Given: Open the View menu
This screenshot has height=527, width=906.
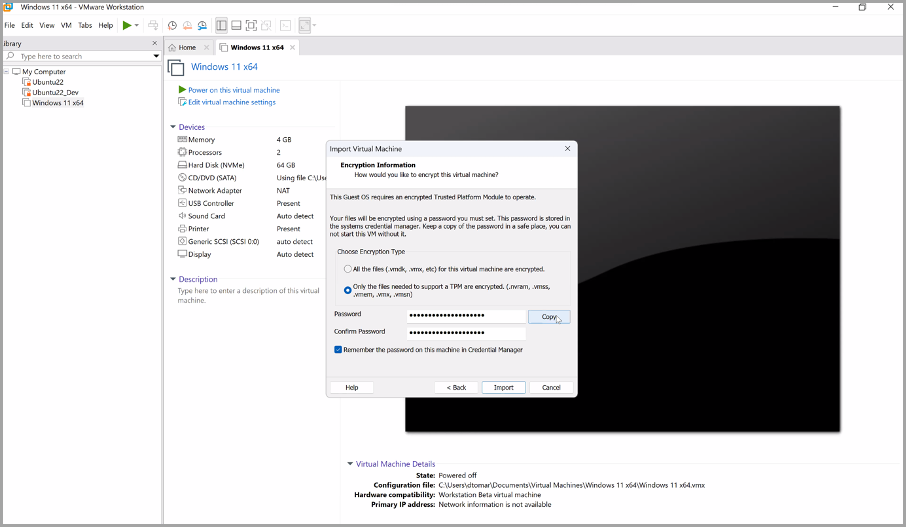Looking at the screenshot, I should tap(47, 25).
